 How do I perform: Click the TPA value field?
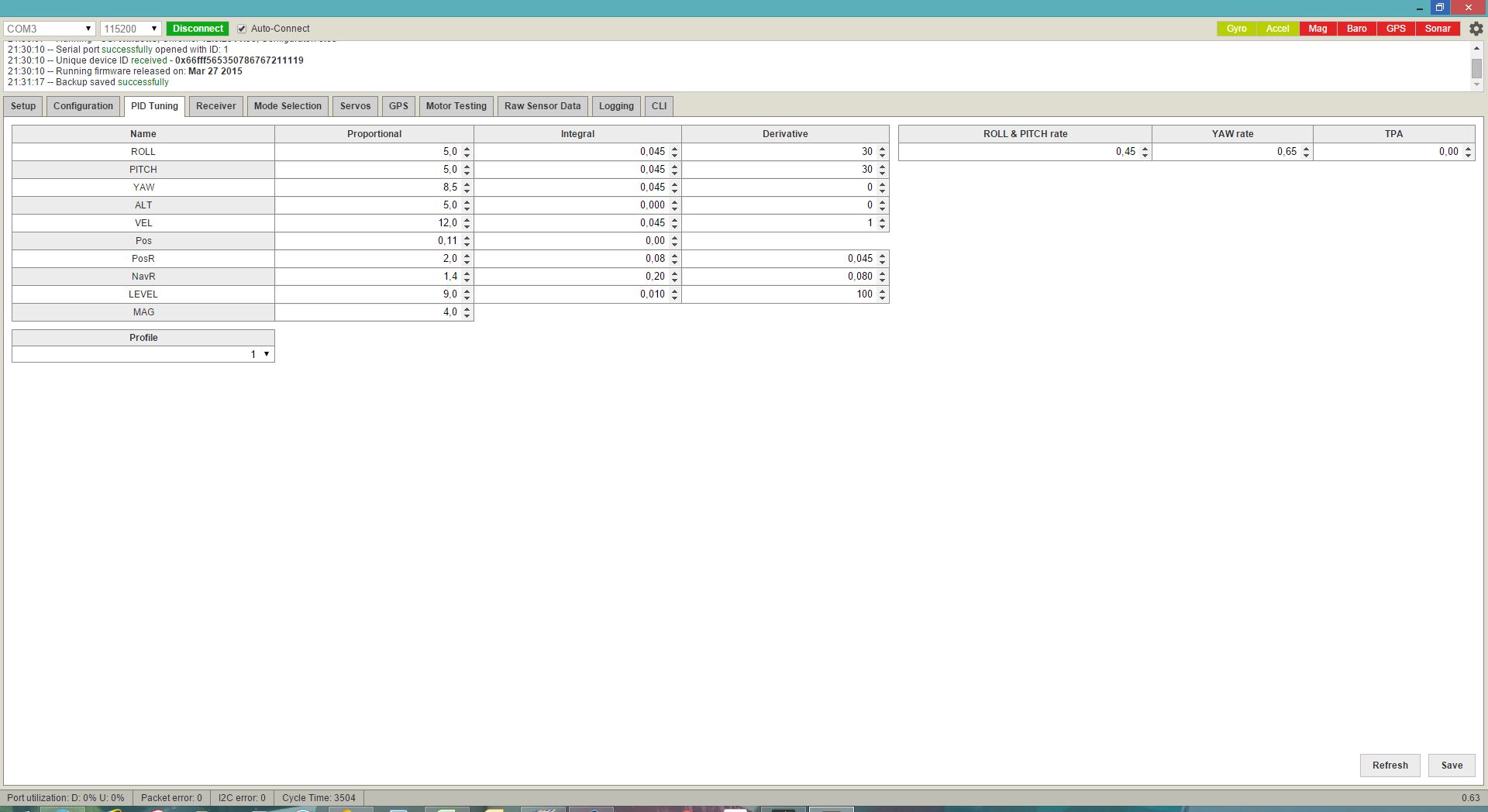point(1387,152)
